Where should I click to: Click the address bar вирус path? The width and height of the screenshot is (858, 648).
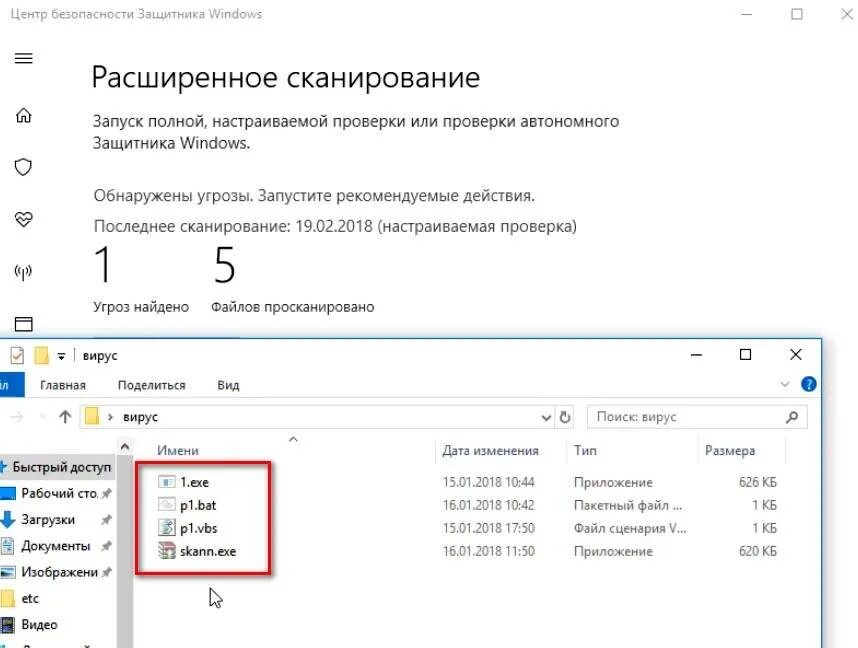[140, 417]
